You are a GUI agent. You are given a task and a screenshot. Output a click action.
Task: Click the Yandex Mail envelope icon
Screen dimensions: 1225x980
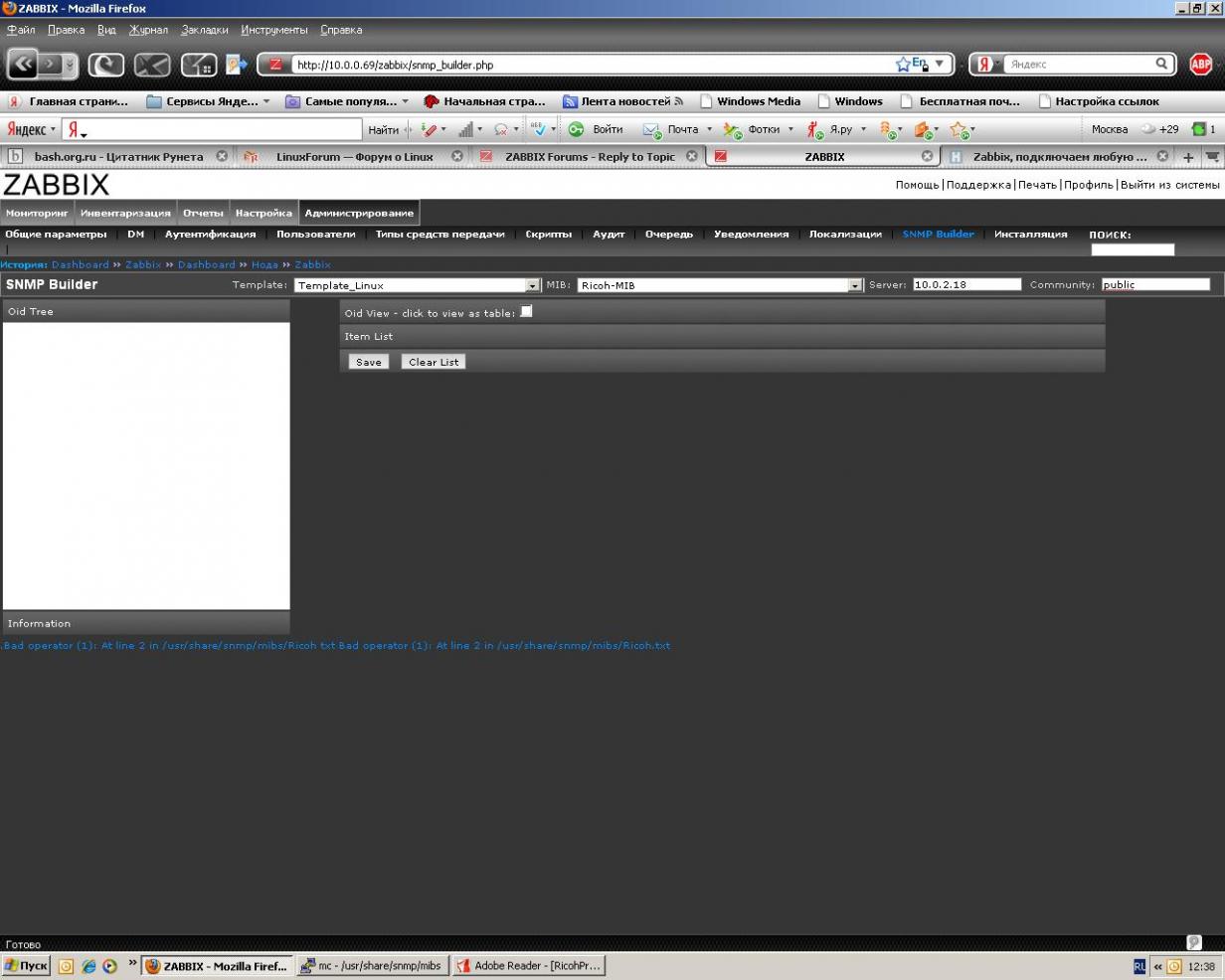[x=651, y=129]
